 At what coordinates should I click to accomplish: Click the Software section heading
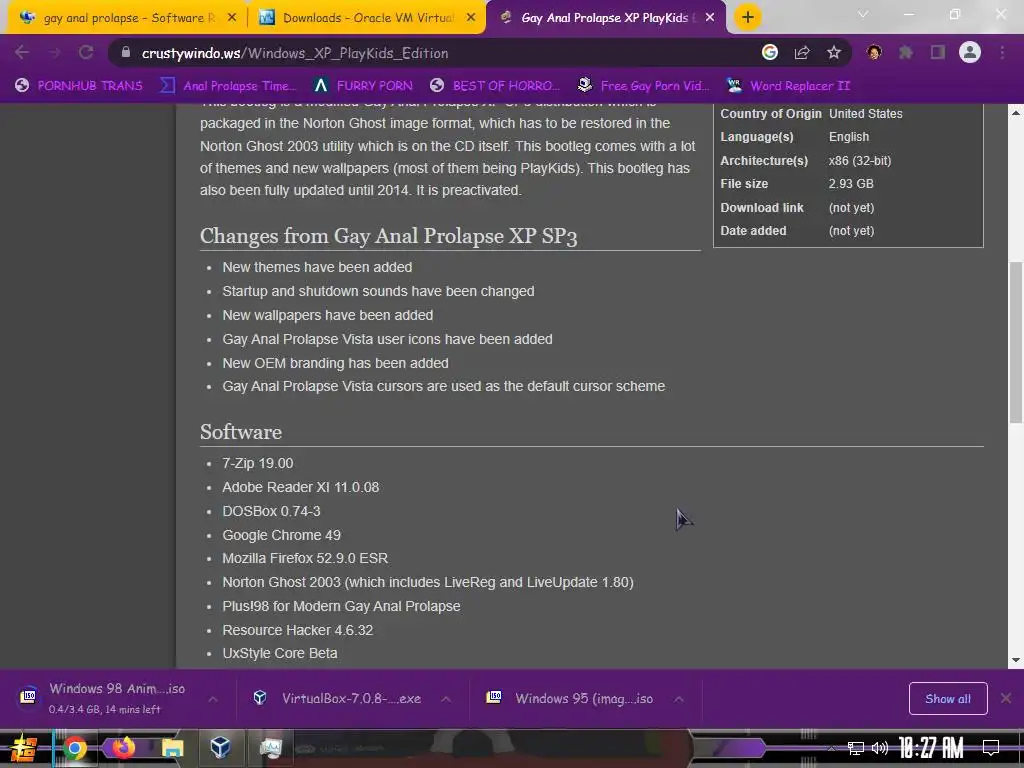click(x=241, y=432)
